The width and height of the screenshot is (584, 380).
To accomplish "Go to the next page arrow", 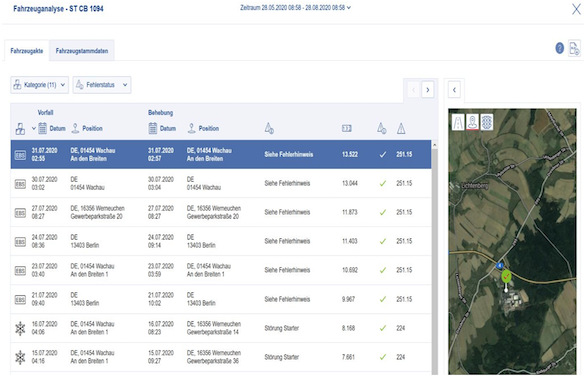I will [428, 90].
